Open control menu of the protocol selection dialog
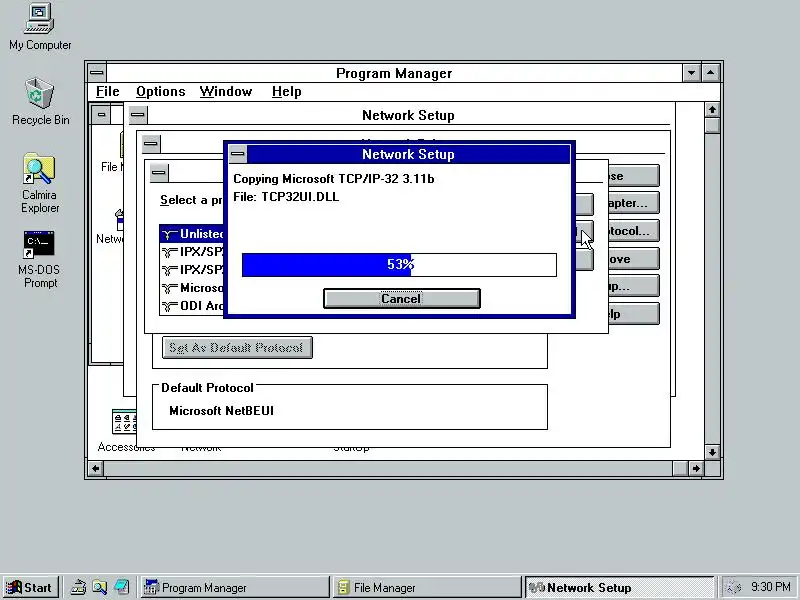The image size is (800, 600). point(159,172)
